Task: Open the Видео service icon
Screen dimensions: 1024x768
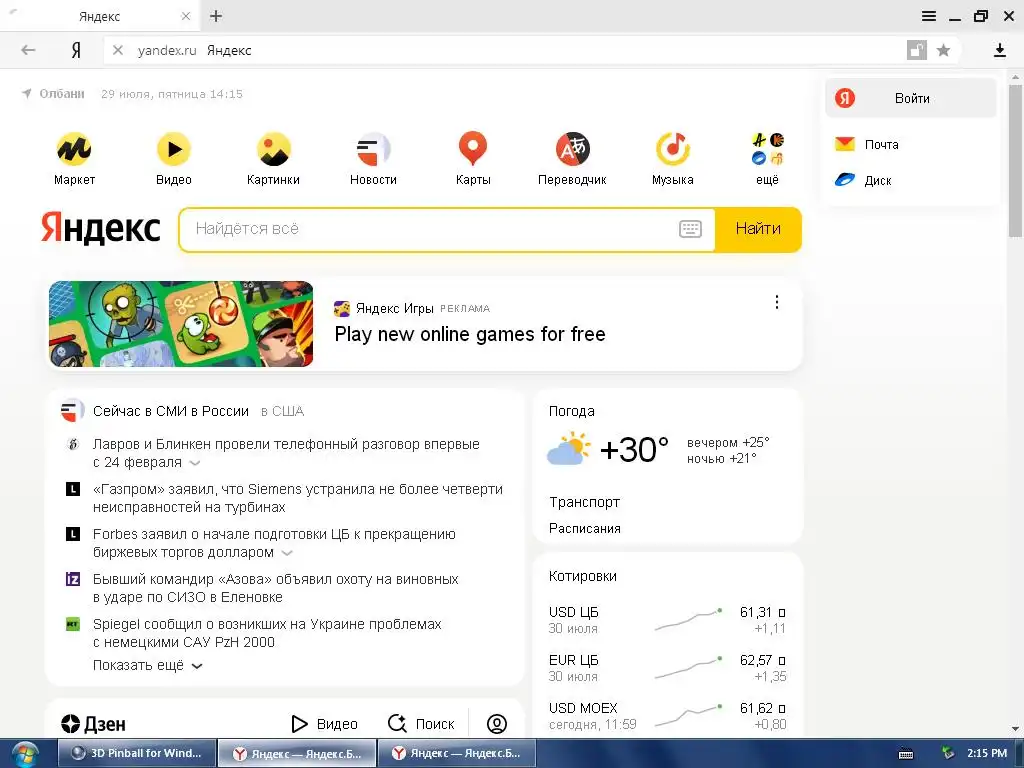Action: click(x=174, y=150)
